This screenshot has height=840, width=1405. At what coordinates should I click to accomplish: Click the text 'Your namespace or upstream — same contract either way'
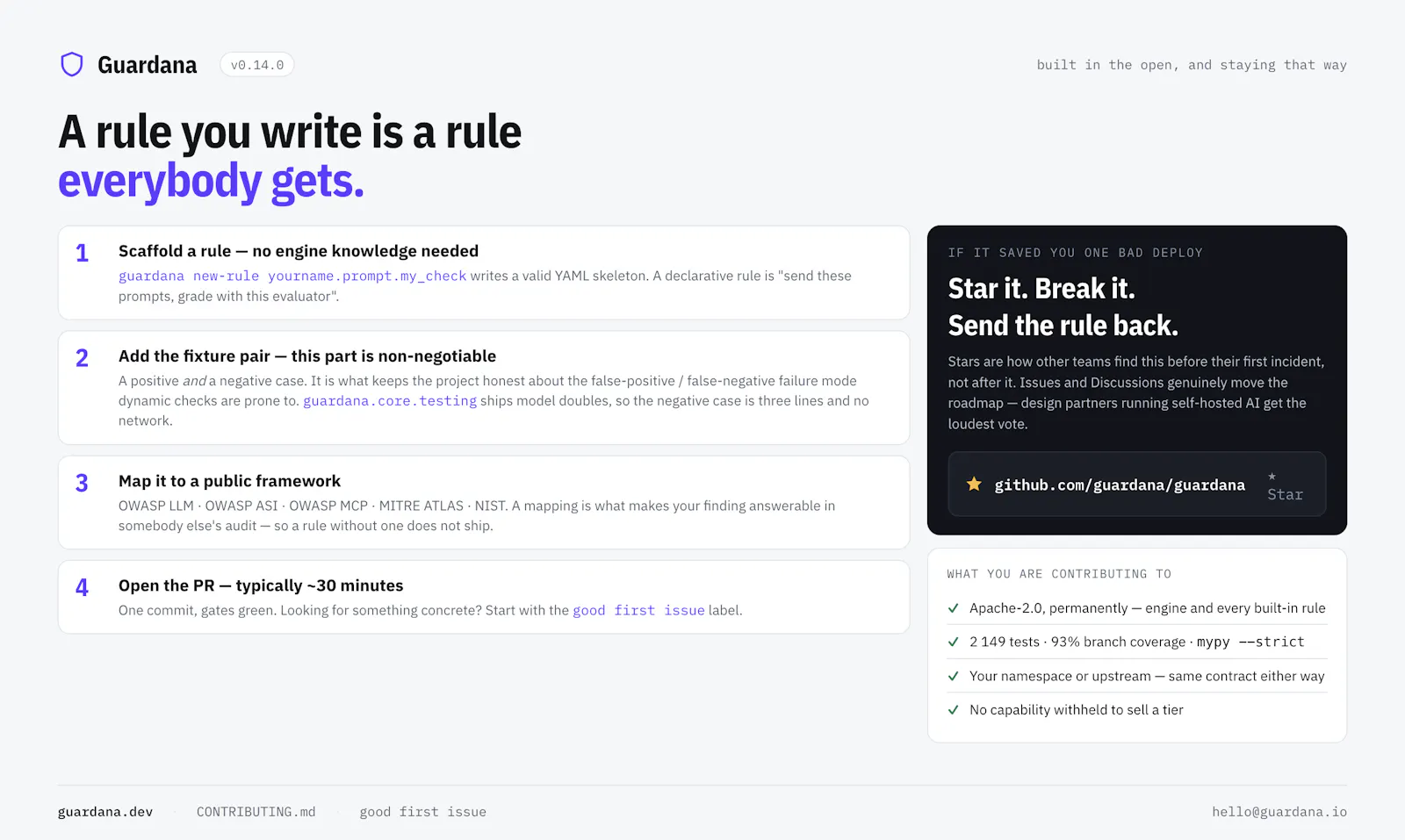tap(1147, 676)
